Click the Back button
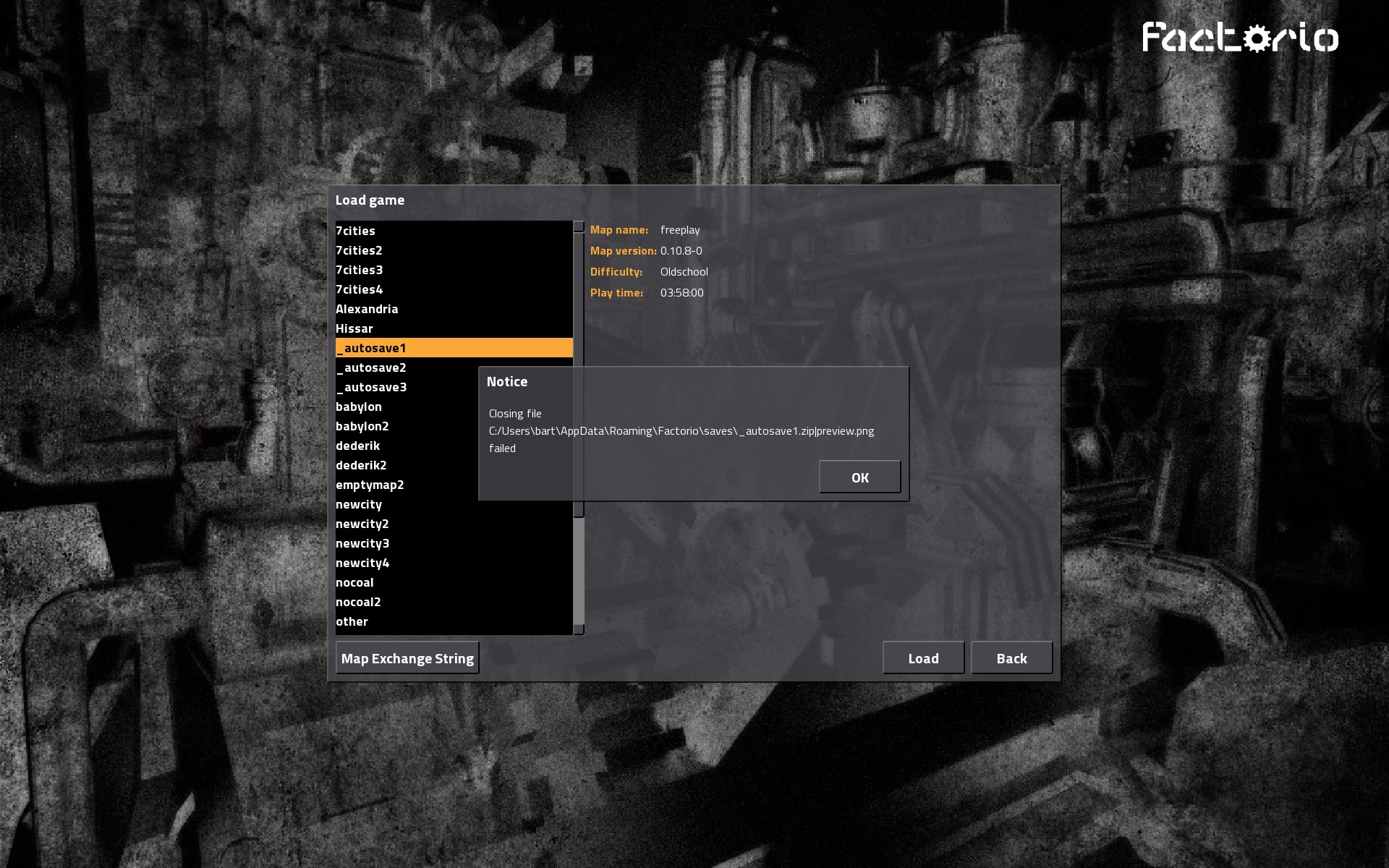Image resolution: width=1389 pixels, height=868 pixels. click(1011, 658)
